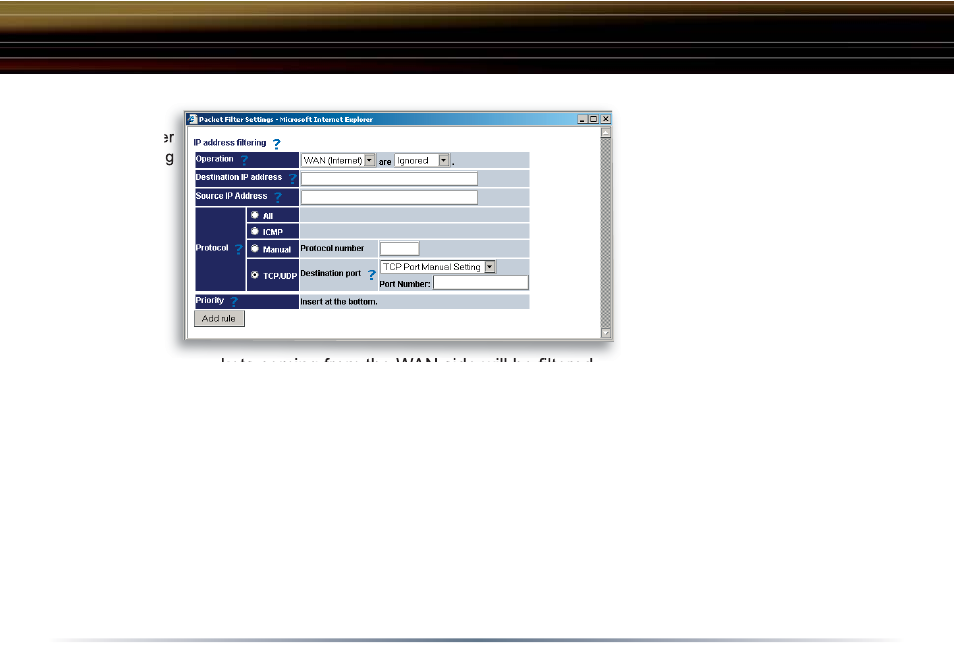Click help icon beside Source IP Address
954x660 pixels.
[278, 197]
